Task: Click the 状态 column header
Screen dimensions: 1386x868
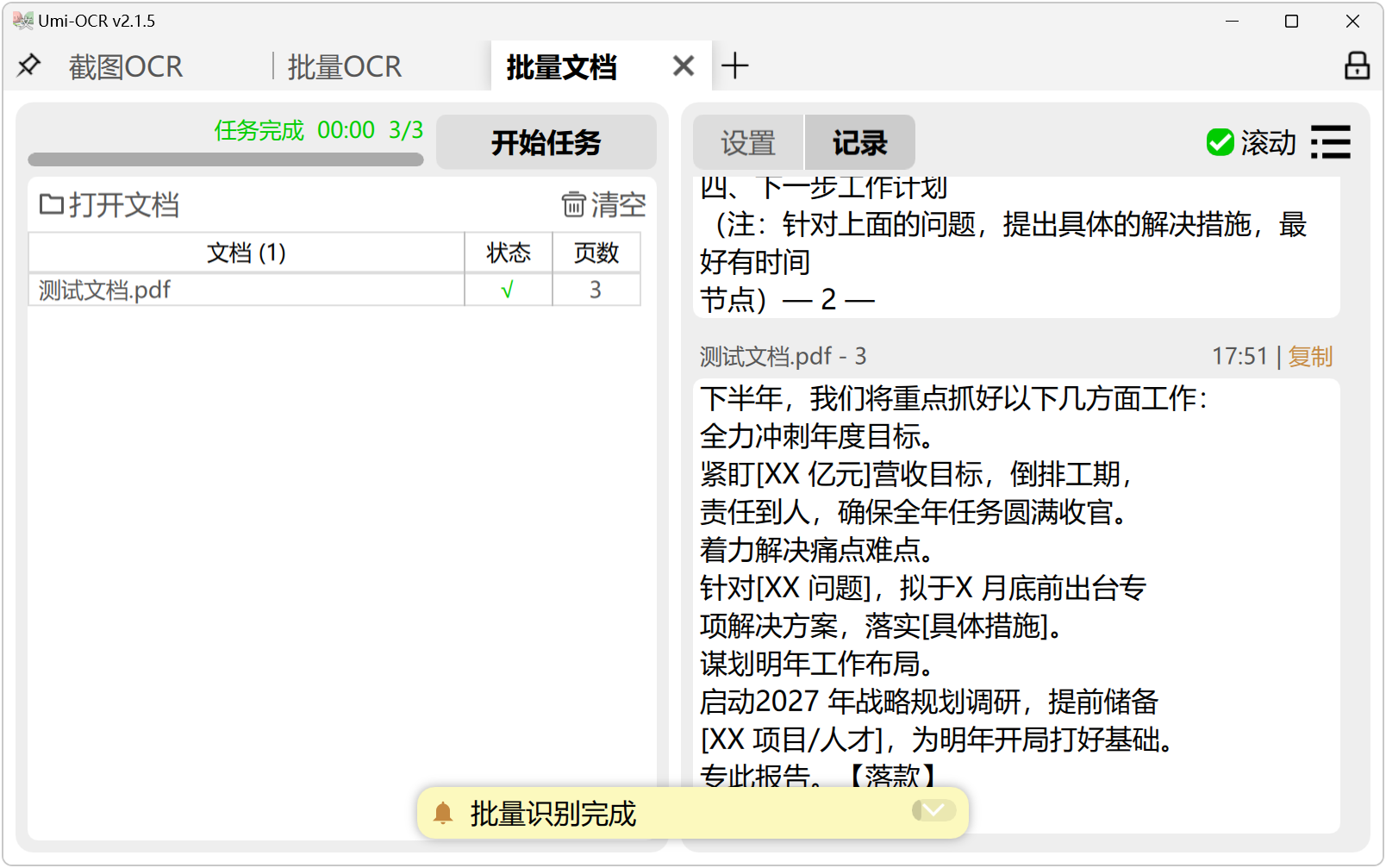Action: pos(509,253)
